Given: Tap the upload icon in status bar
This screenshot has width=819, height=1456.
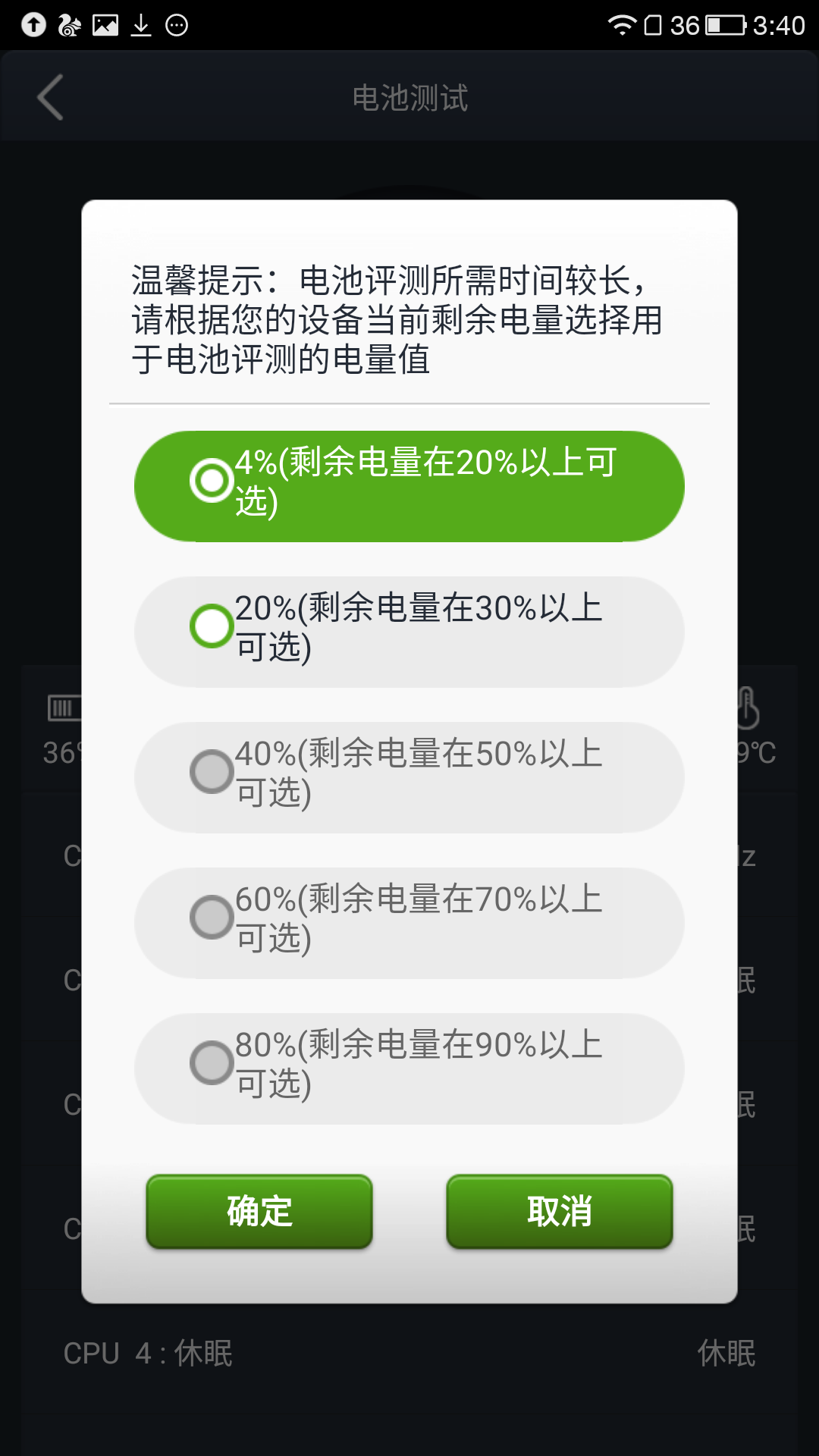Looking at the screenshot, I should click(33, 25).
